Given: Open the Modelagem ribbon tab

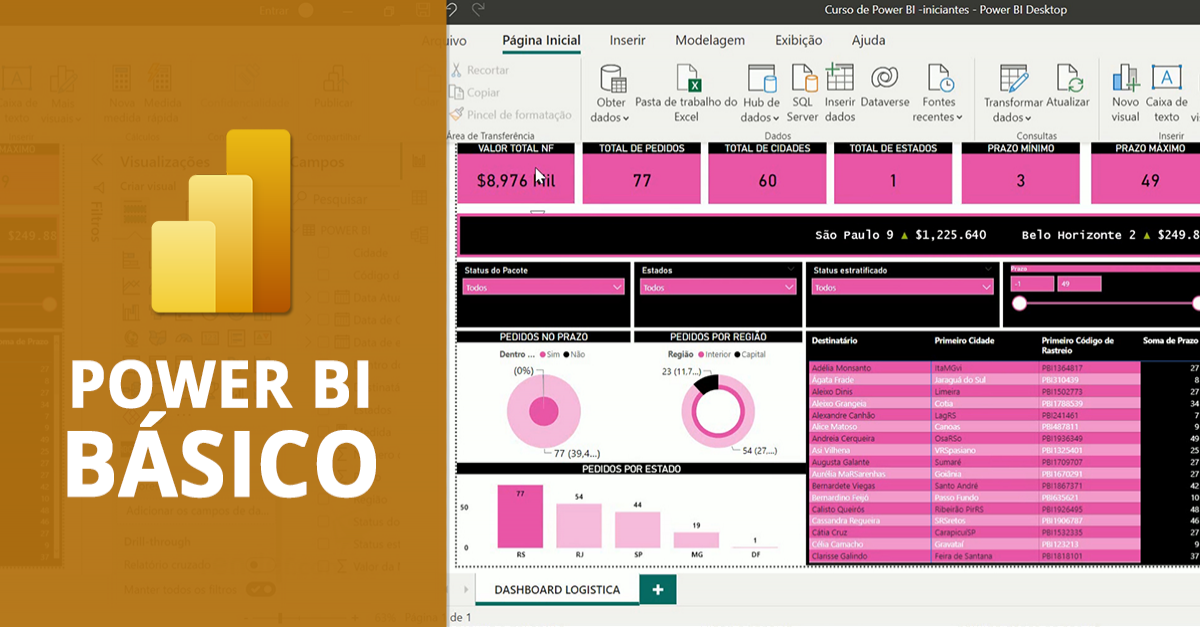Looking at the screenshot, I should (710, 40).
